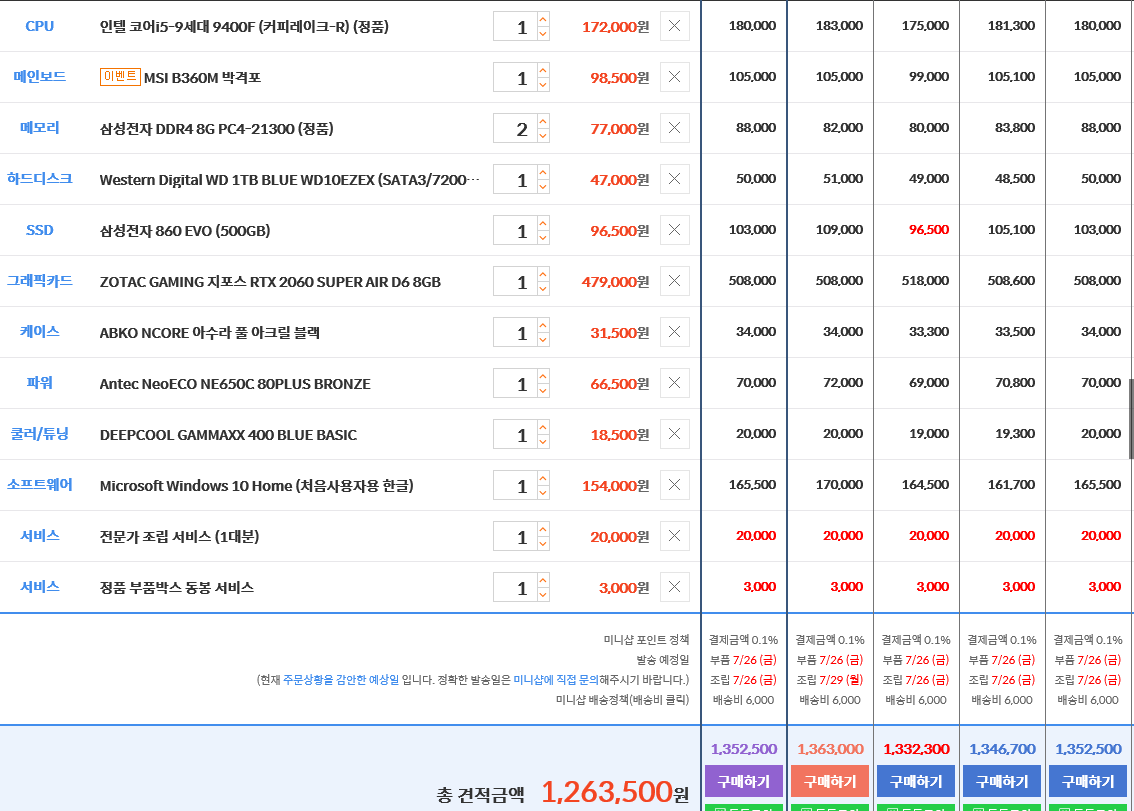The image size is (1134, 811).
Task: Increase quantity of DEEPCOOL GAMMAXX cooler
Action: (543, 427)
